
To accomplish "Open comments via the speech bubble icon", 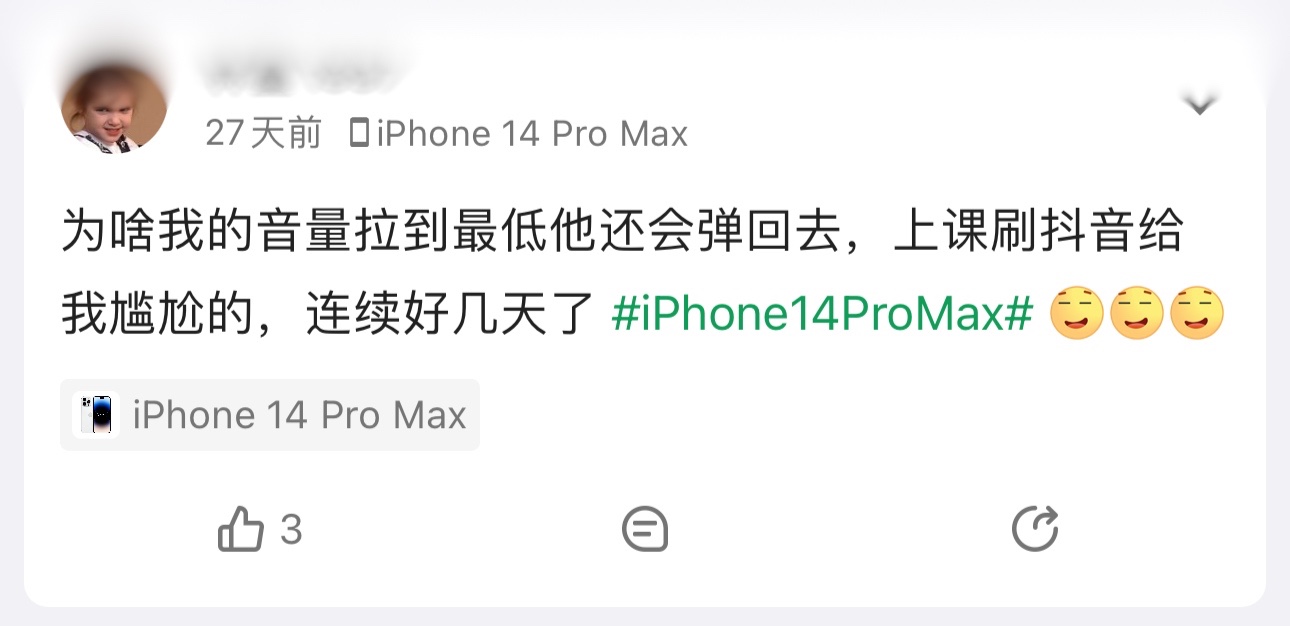I will 645,529.
